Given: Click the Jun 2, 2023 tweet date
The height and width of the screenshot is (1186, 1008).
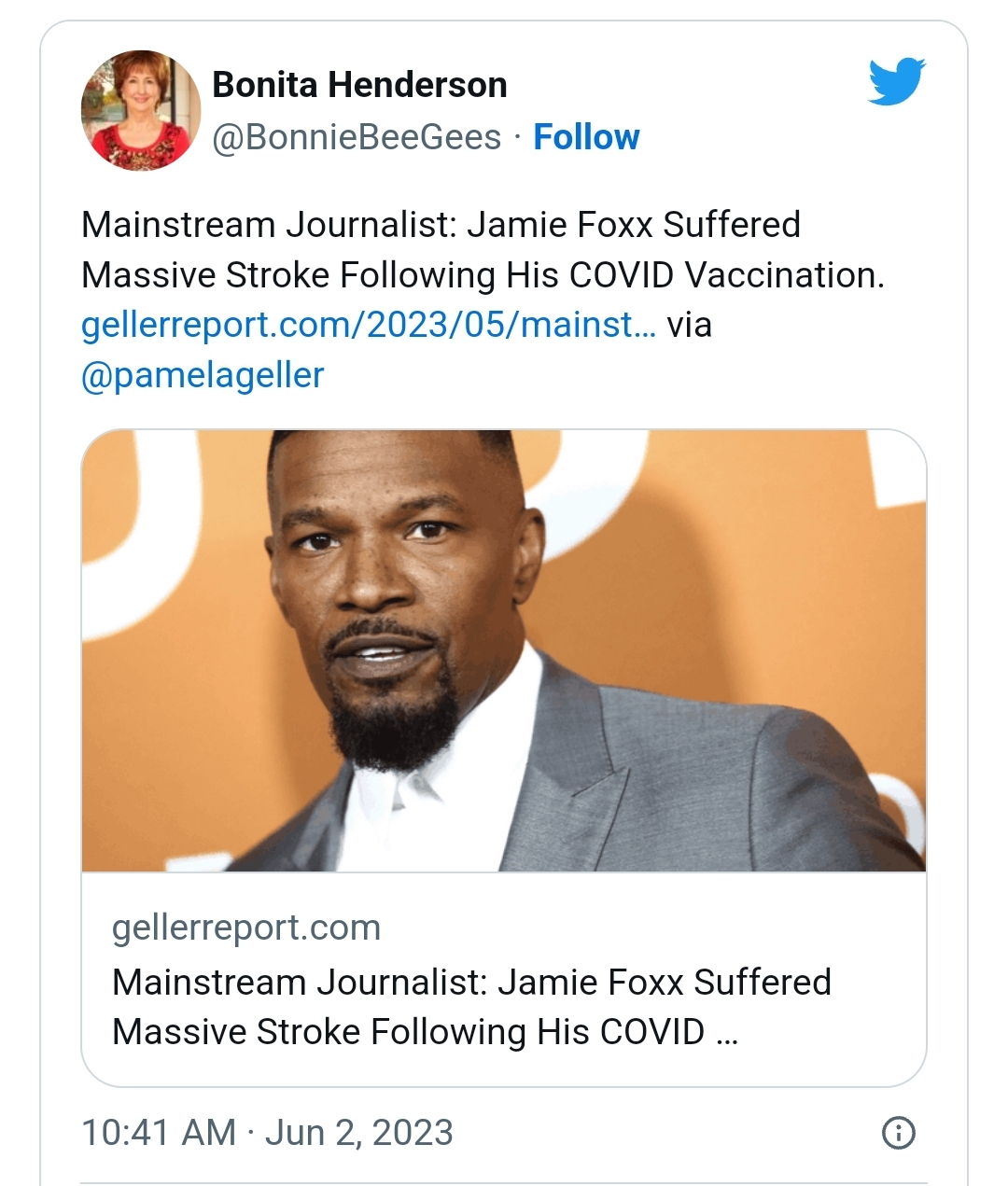Looking at the screenshot, I should coord(359,1133).
